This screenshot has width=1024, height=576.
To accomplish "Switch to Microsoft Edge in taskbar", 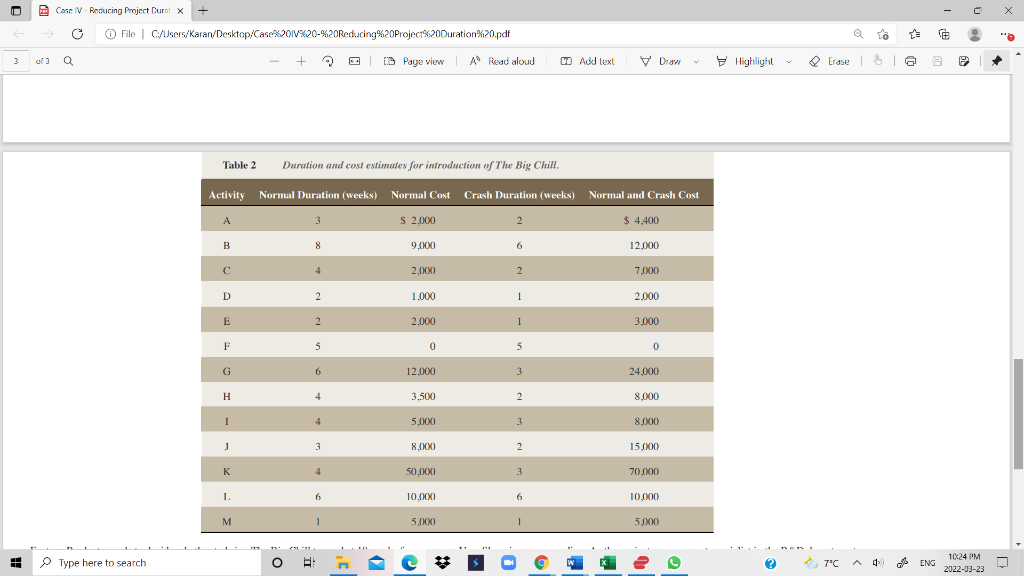I will click(x=409, y=562).
